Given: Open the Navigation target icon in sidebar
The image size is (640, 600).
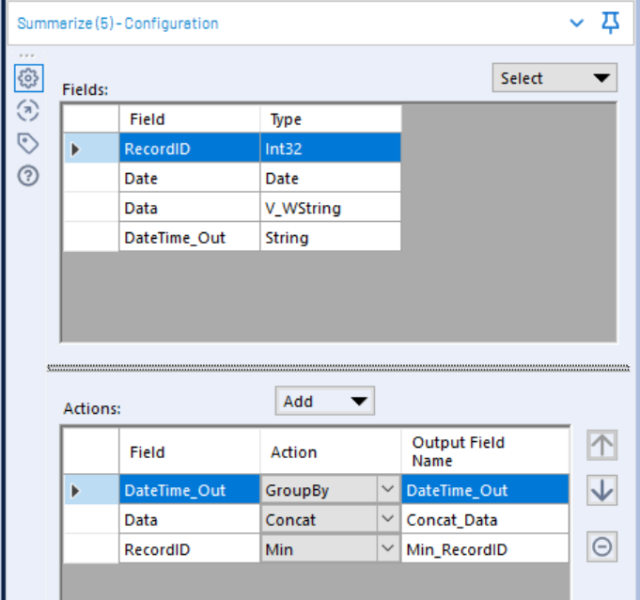Looking at the screenshot, I should (x=28, y=111).
